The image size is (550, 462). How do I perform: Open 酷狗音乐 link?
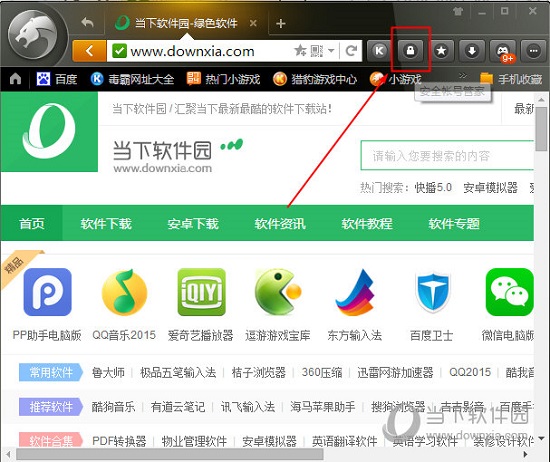click(x=113, y=407)
